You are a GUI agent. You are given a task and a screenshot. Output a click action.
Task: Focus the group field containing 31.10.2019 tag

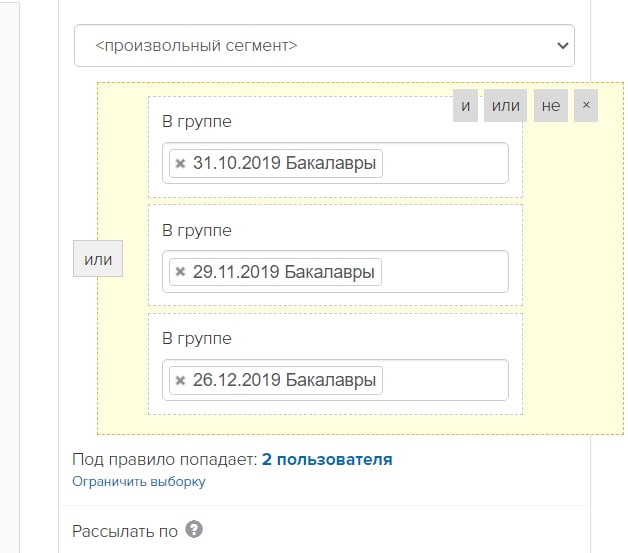click(445, 163)
